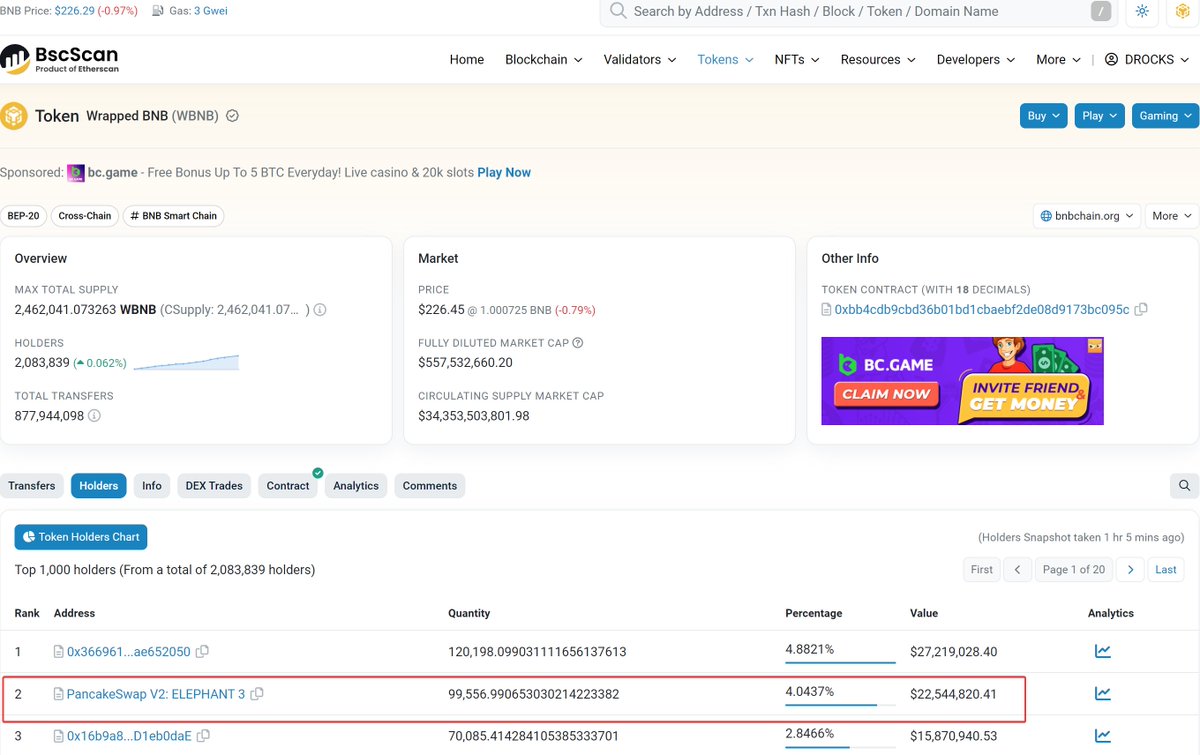This screenshot has width=1200, height=755.
Task: Click the BNB Smart Chain tag
Action: pos(173,216)
